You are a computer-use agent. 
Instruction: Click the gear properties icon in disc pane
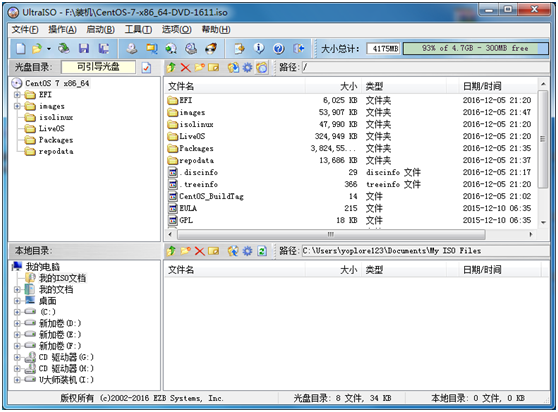(x=247, y=67)
